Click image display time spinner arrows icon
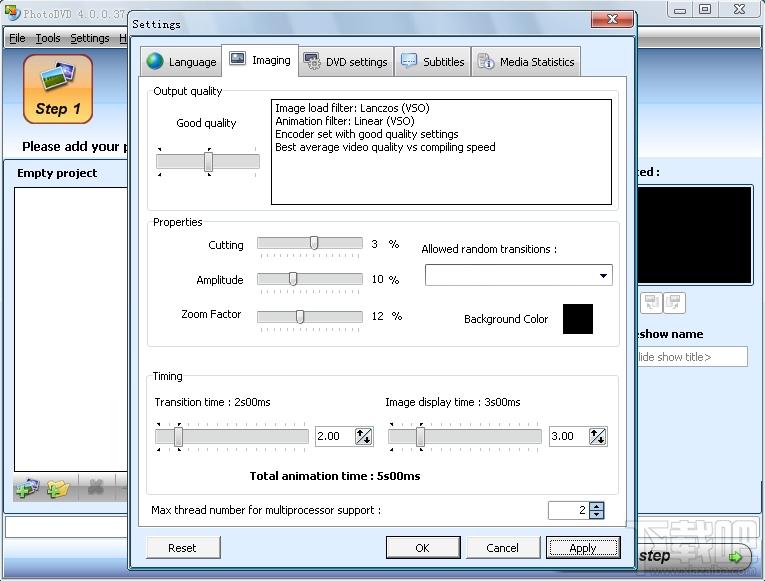Image resolution: width=765 pixels, height=581 pixels. point(597,436)
